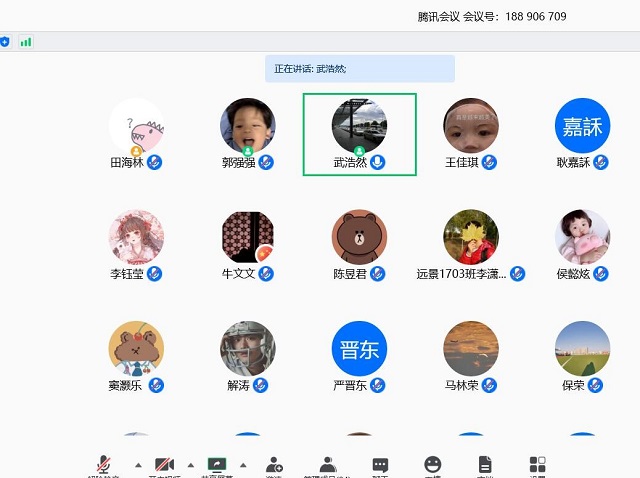Select 李钰莹's anime girl avatar

[136, 237]
